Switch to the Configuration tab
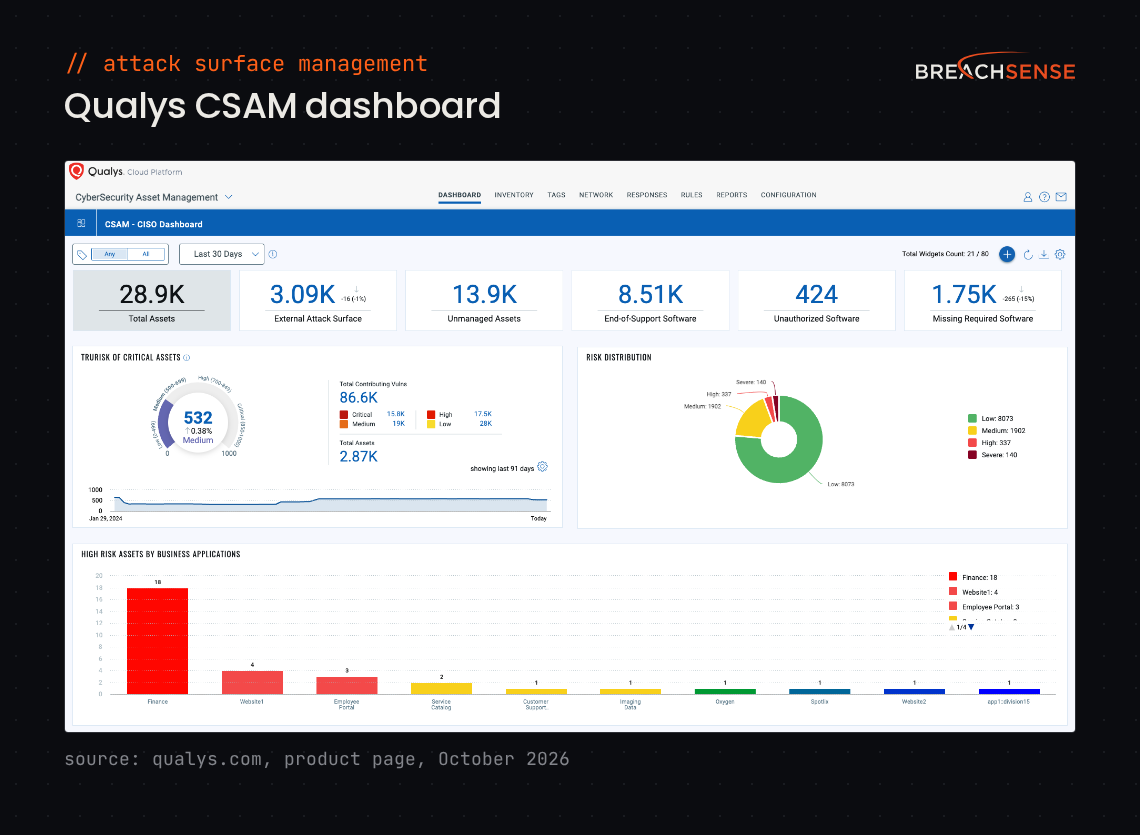This screenshot has width=1140, height=835. click(788, 195)
